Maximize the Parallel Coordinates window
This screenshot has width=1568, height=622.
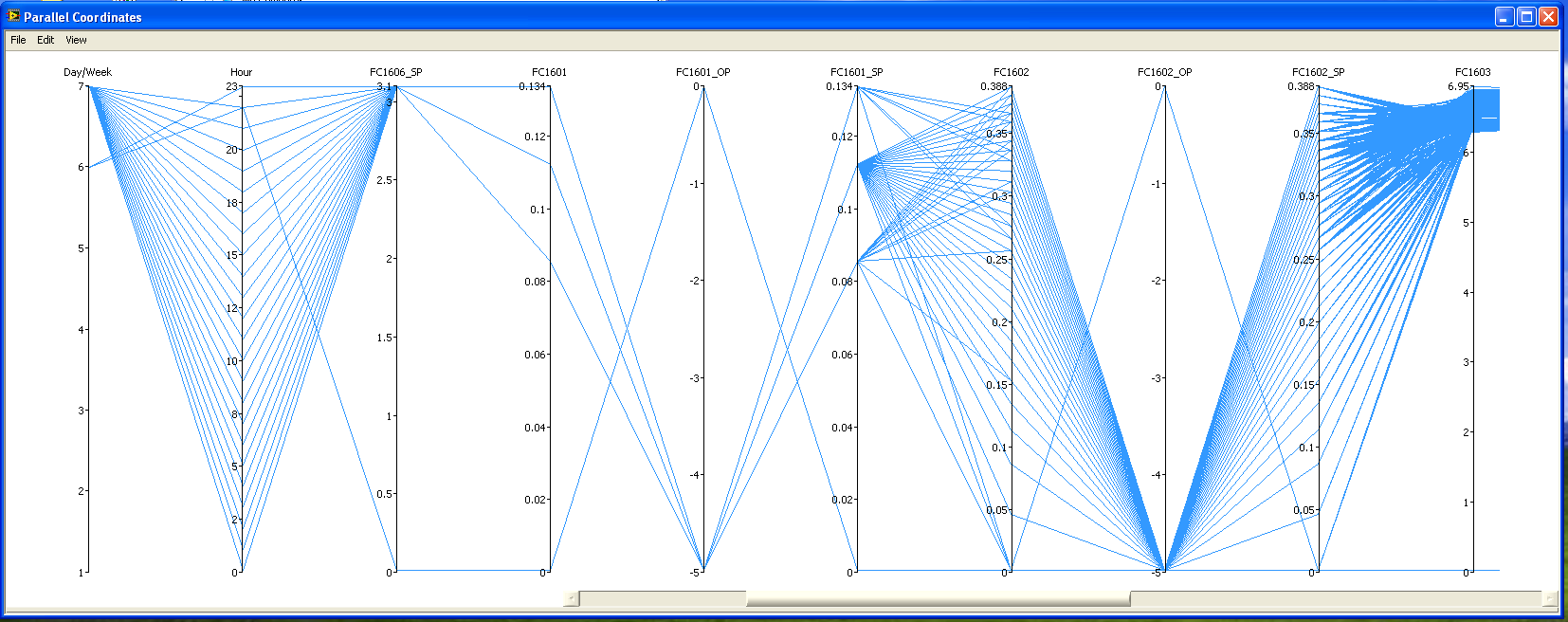point(1526,16)
